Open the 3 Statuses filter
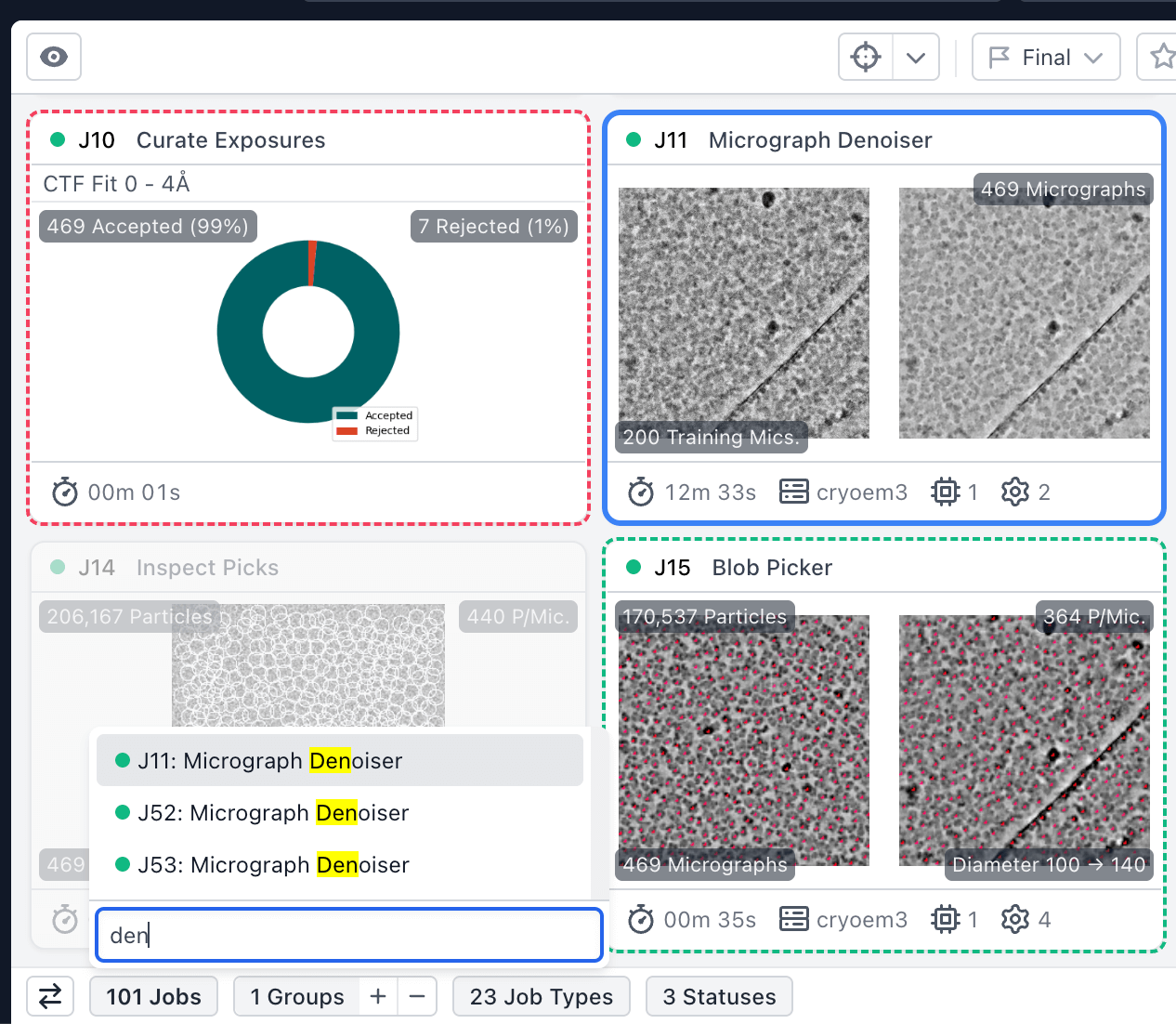 coord(719,997)
